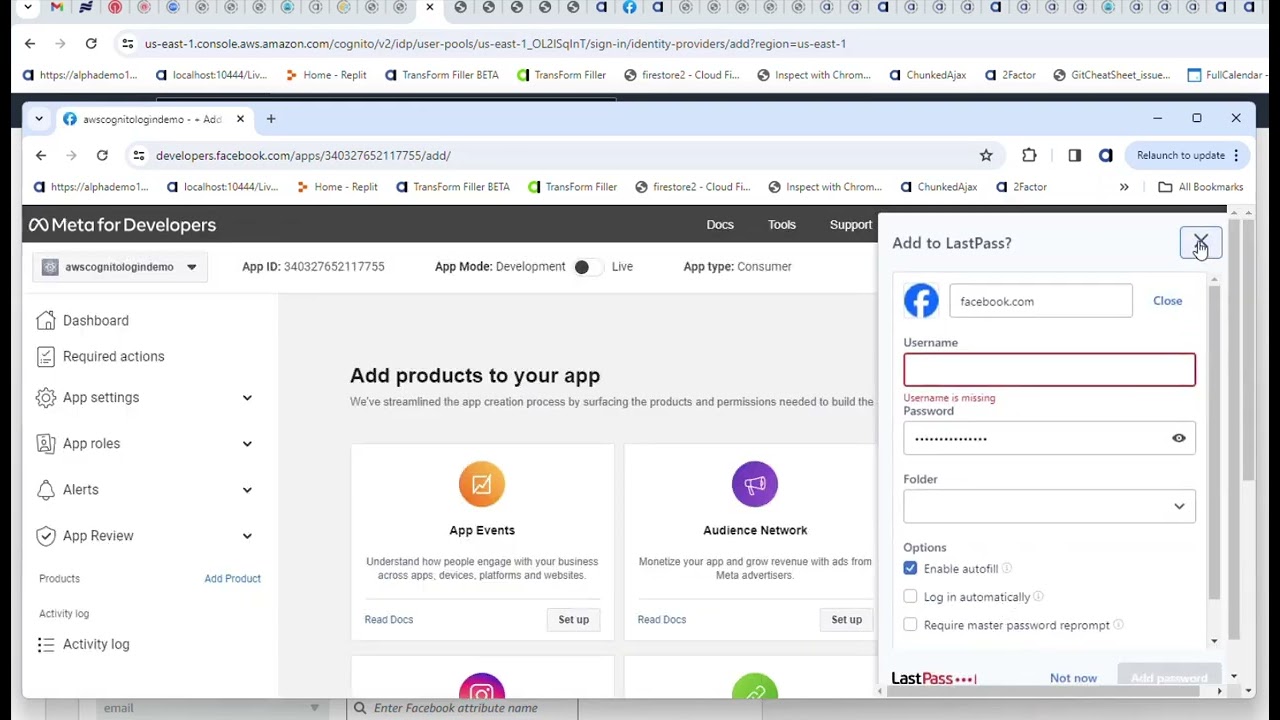This screenshot has height=720, width=1280.
Task: Click the Close link in LastPass dialog
Action: pos(1167,300)
